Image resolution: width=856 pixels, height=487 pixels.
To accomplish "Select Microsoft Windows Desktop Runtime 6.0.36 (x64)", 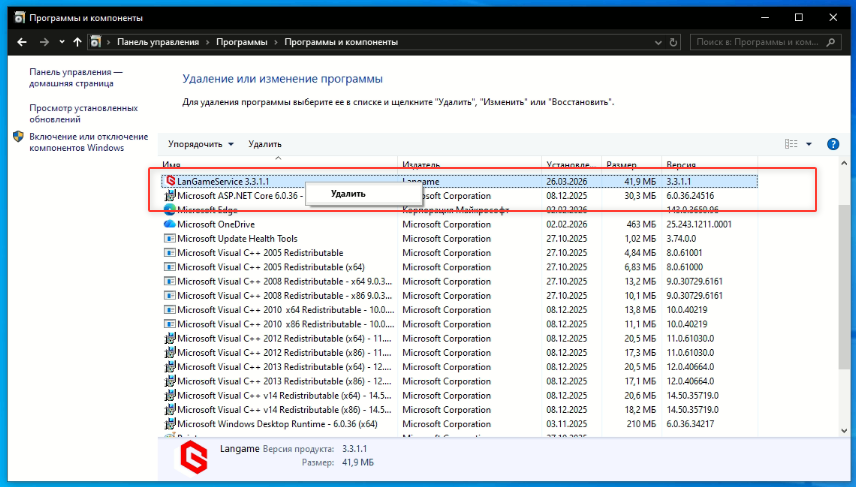I will [x=277, y=424].
